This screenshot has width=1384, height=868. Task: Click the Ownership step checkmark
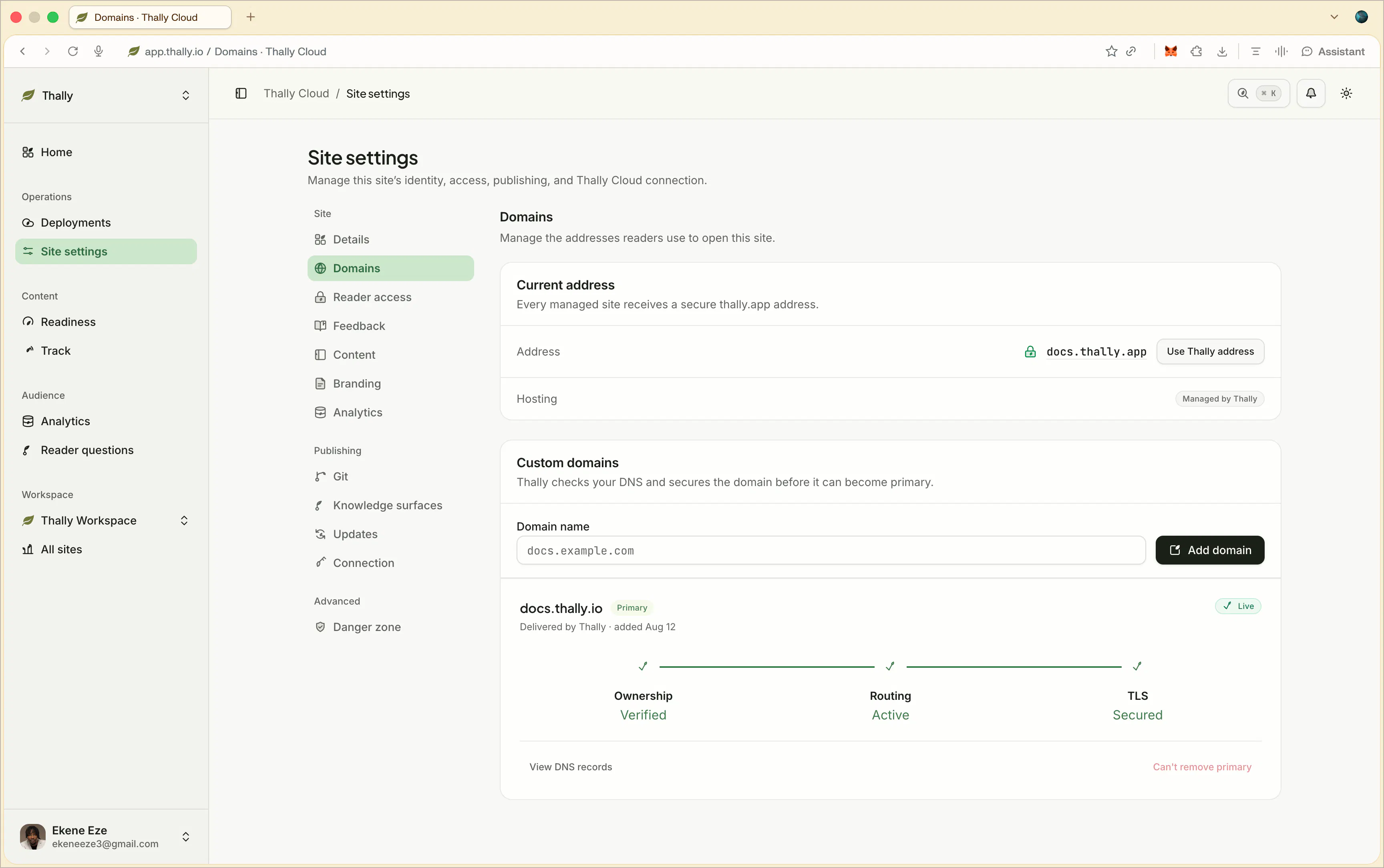[643, 667]
